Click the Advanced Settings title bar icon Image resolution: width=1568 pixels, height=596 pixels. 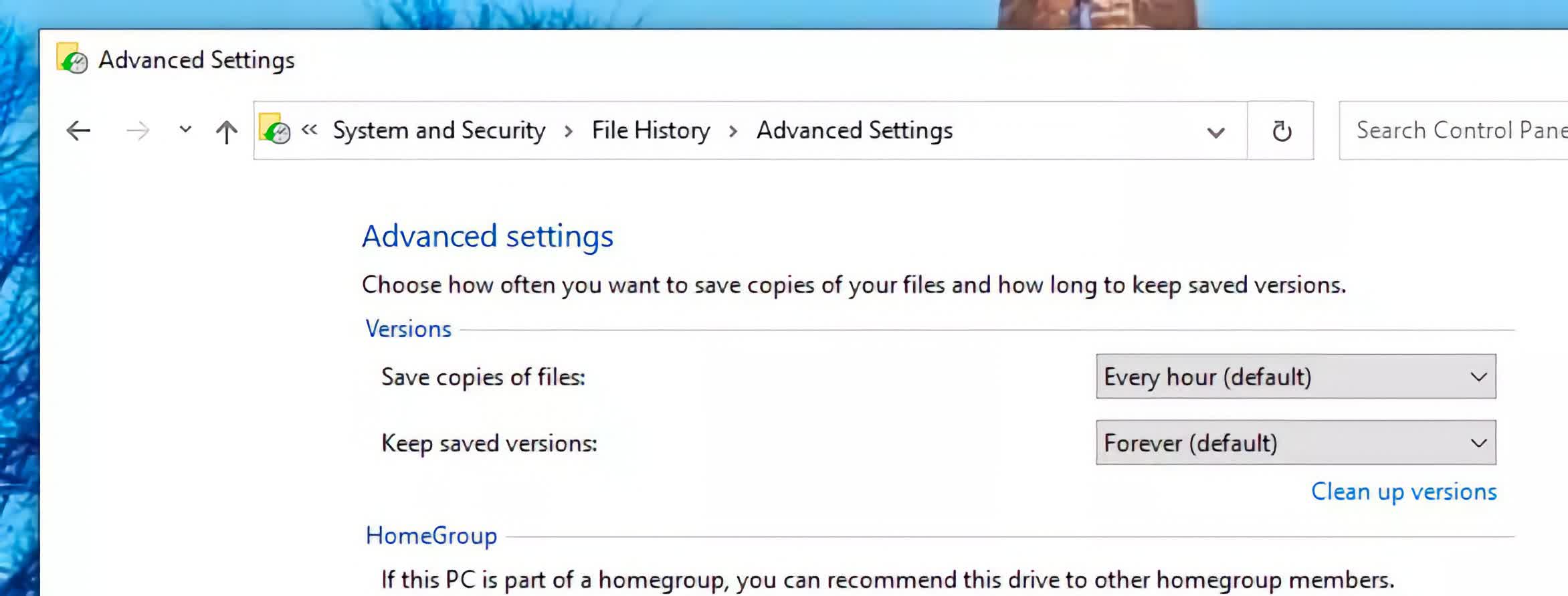coord(72,58)
